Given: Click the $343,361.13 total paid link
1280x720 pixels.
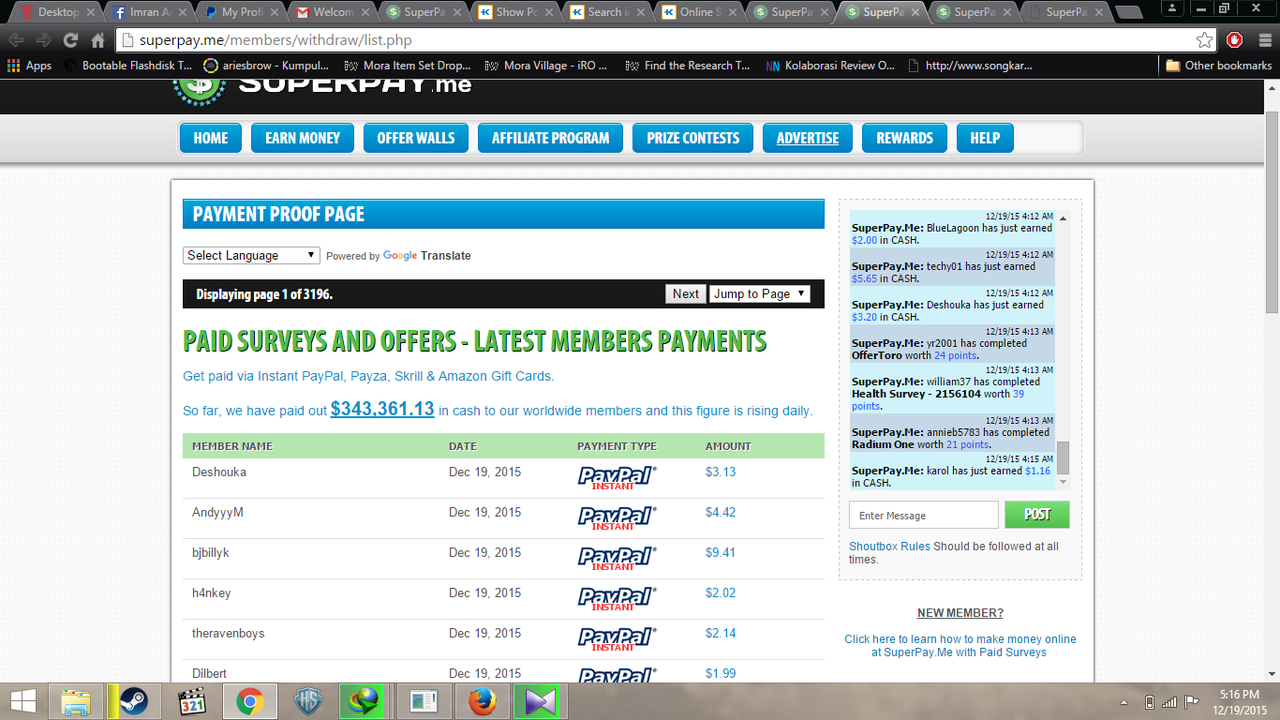Looking at the screenshot, I should coord(382,409).
